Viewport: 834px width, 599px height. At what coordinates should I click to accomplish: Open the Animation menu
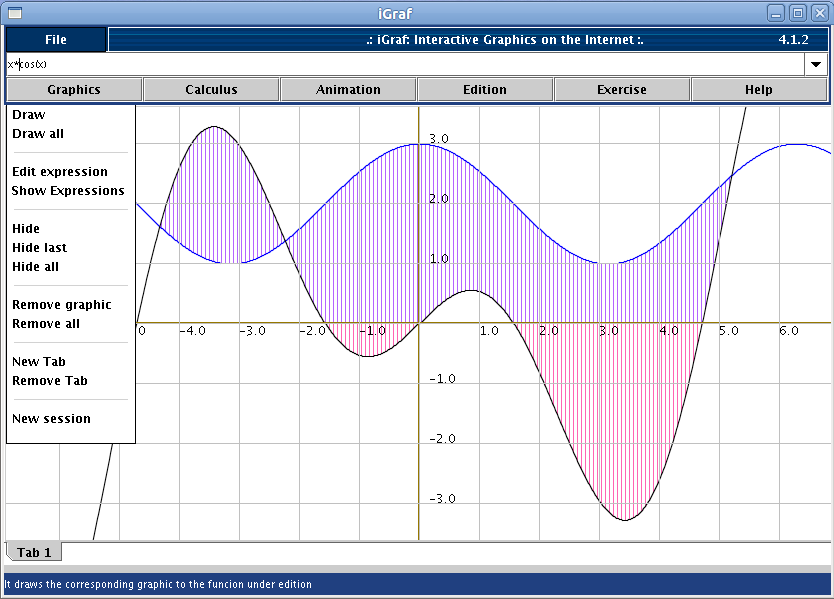(348, 89)
